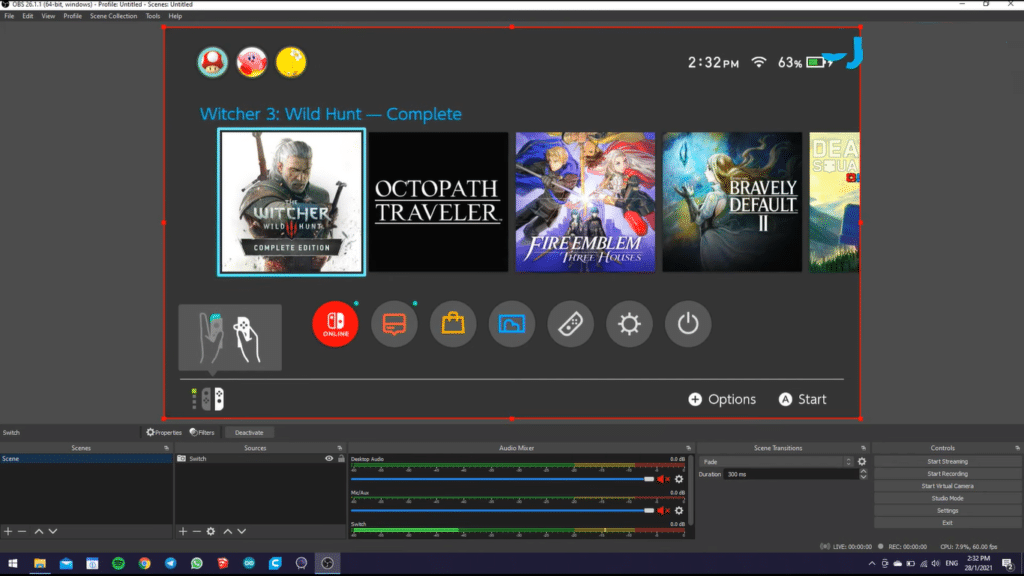
Task: Open source properties gear in Sources toolbar
Action: coord(211,532)
